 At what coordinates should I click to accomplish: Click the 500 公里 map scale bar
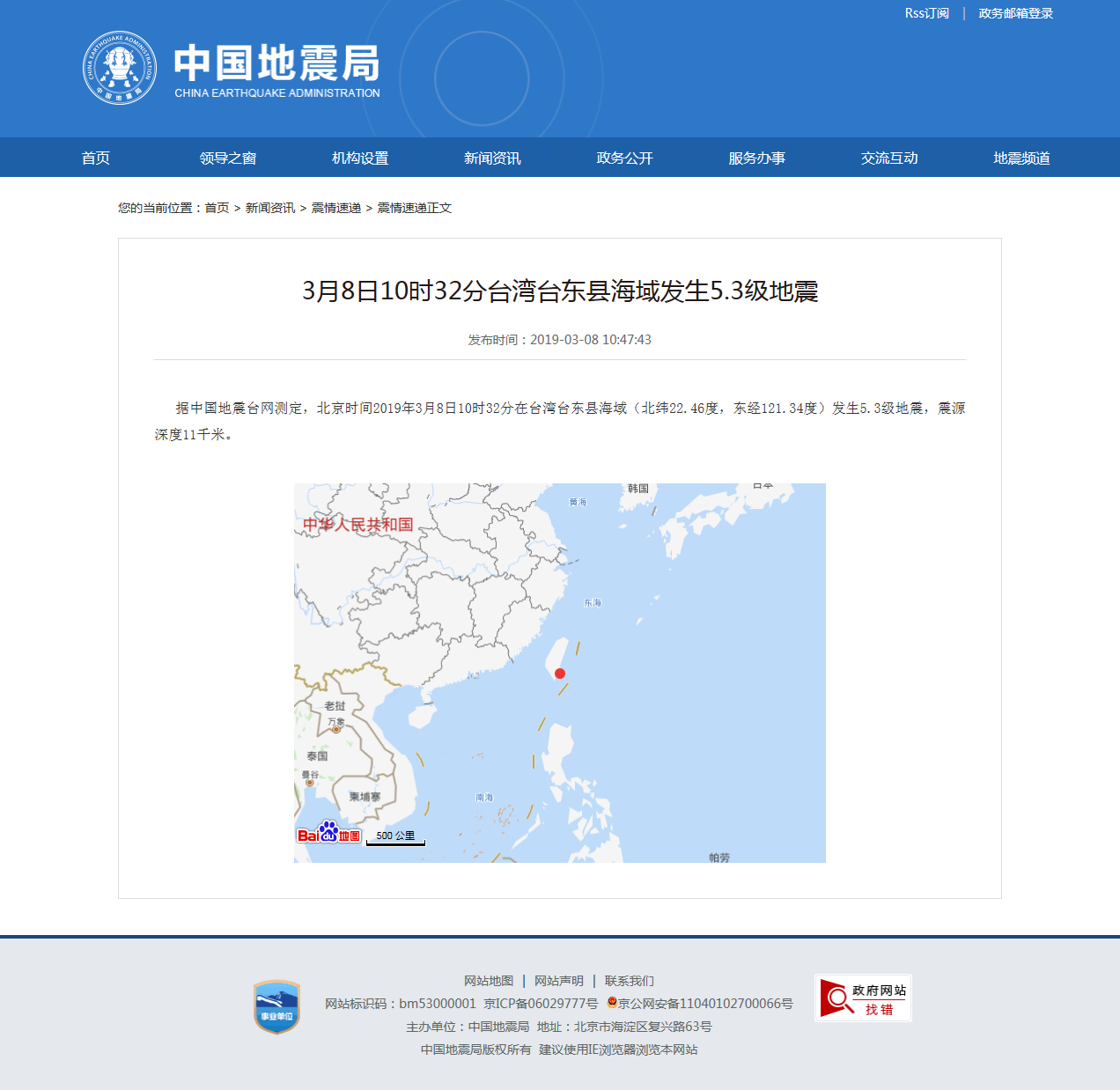tap(395, 837)
